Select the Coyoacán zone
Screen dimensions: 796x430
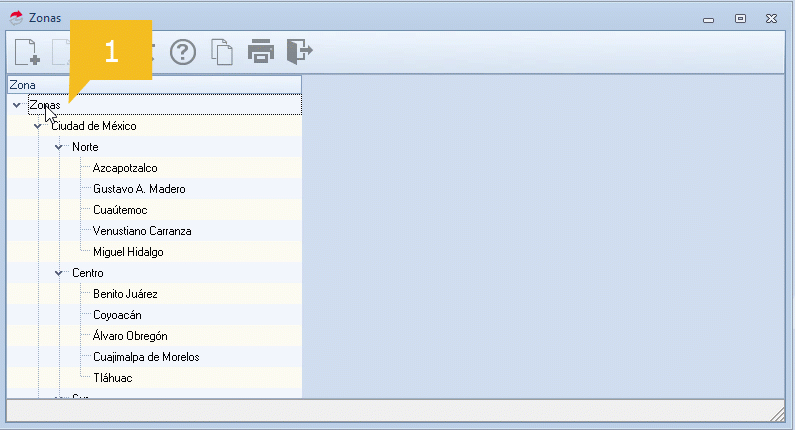click(x=117, y=315)
